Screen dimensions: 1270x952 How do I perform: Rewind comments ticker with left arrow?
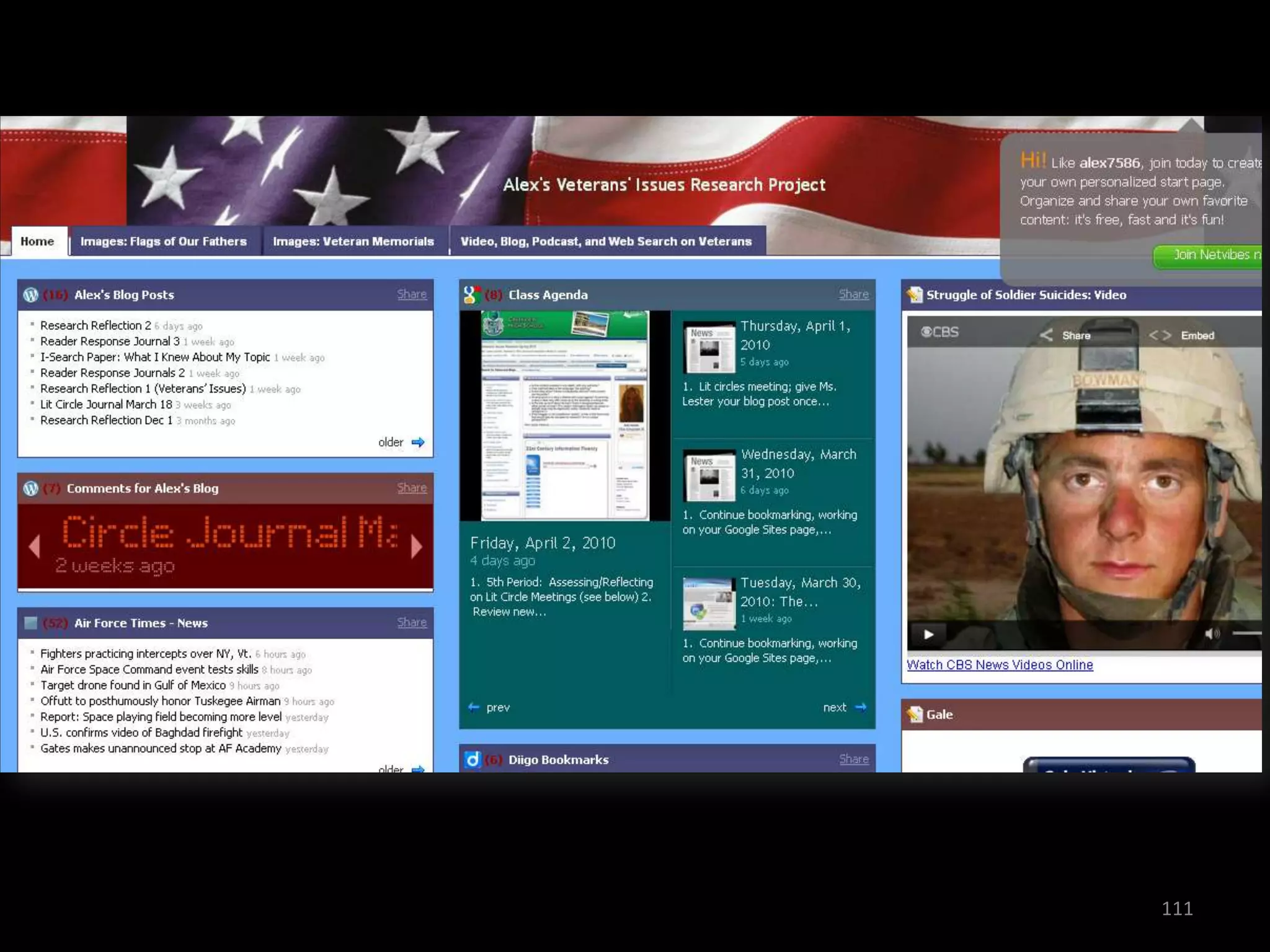click(35, 546)
